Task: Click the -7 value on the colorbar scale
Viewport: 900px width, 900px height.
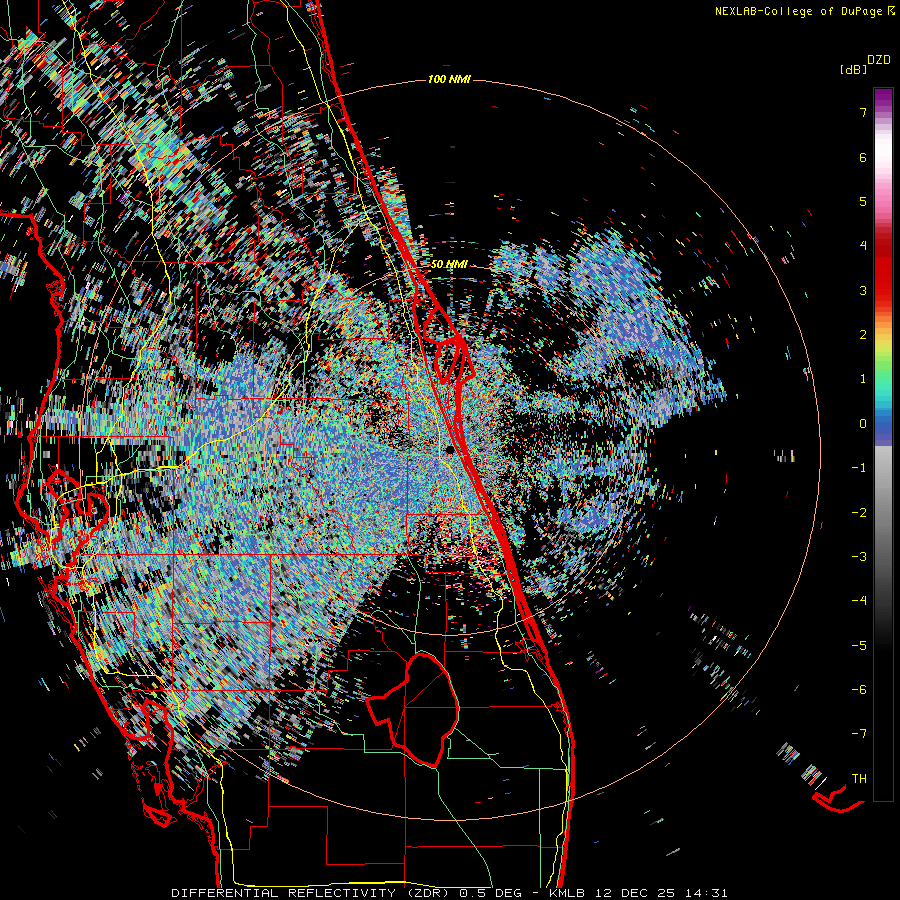Action: point(859,734)
